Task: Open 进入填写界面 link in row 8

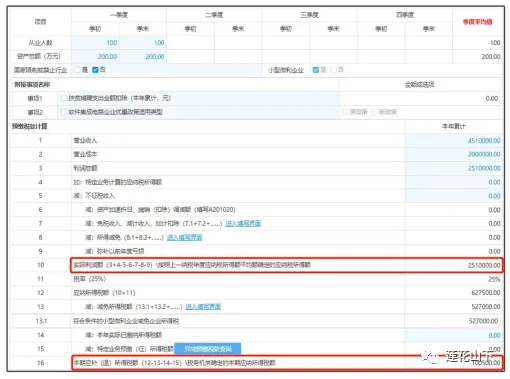Action: (184, 238)
